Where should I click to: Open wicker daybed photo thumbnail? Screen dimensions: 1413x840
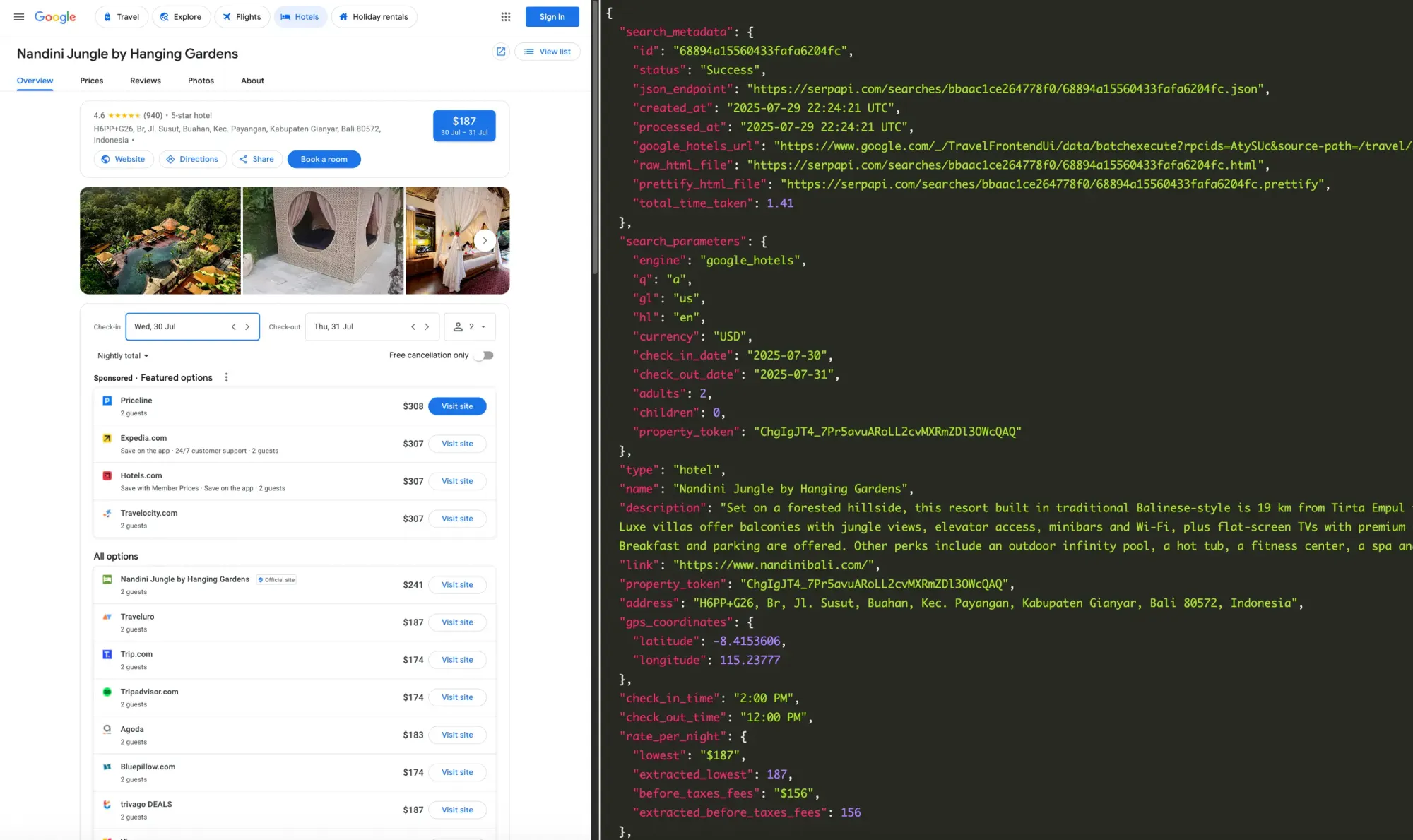click(324, 240)
